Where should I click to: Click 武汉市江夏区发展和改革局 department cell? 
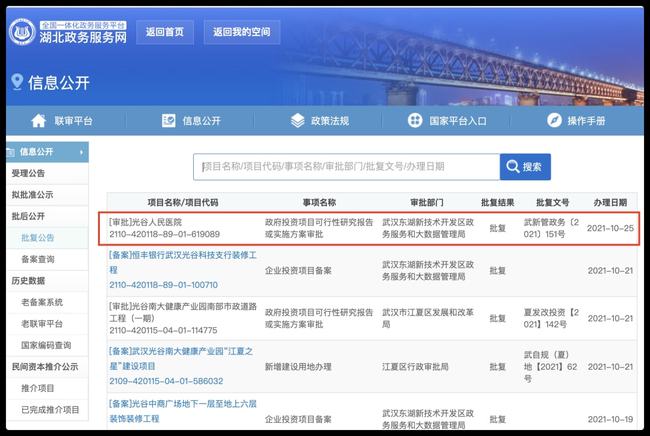coord(427,318)
